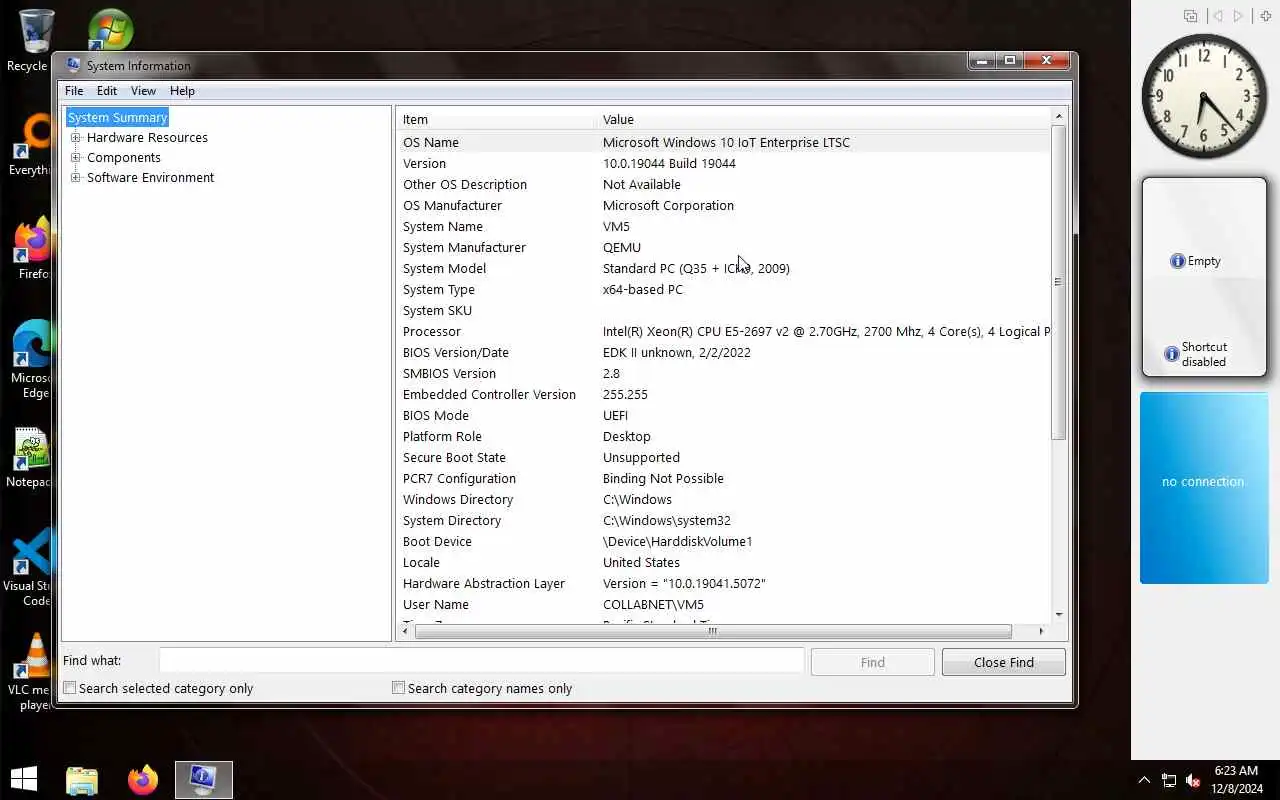Screen dimensions: 1280x800
Task: Click the sidebar next page arrow
Action: pyautogui.click(x=1239, y=16)
